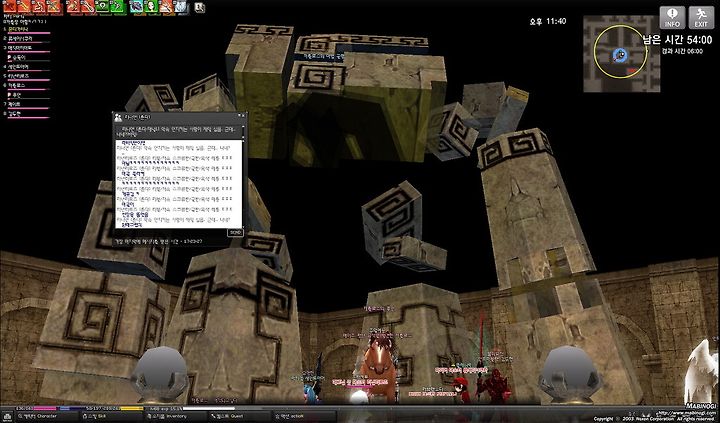
Task: Click the clock showing 11:40
Action: (x=547, y=21)
